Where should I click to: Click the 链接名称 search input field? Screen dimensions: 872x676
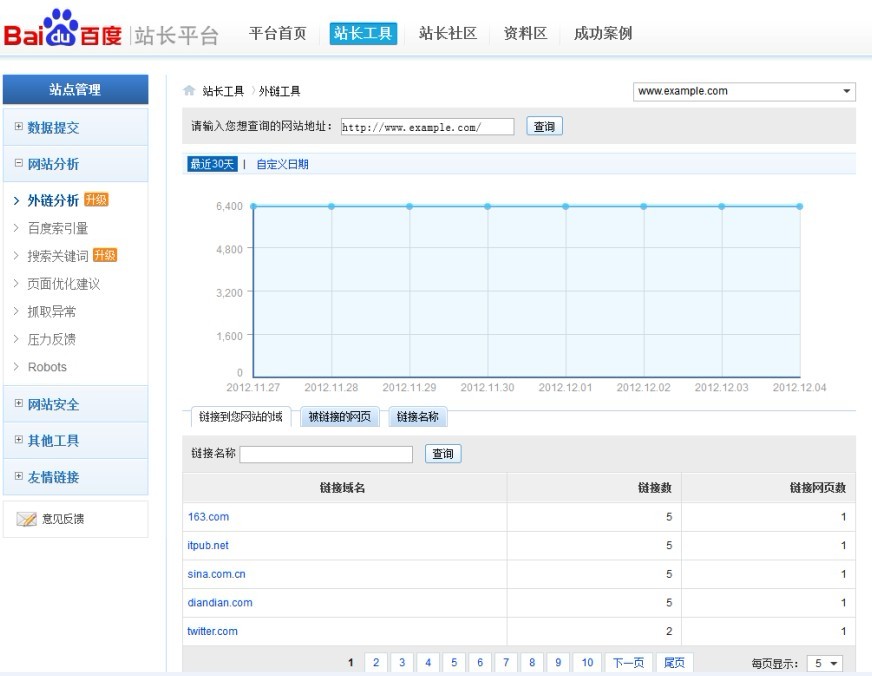click(x=326, y=454)
